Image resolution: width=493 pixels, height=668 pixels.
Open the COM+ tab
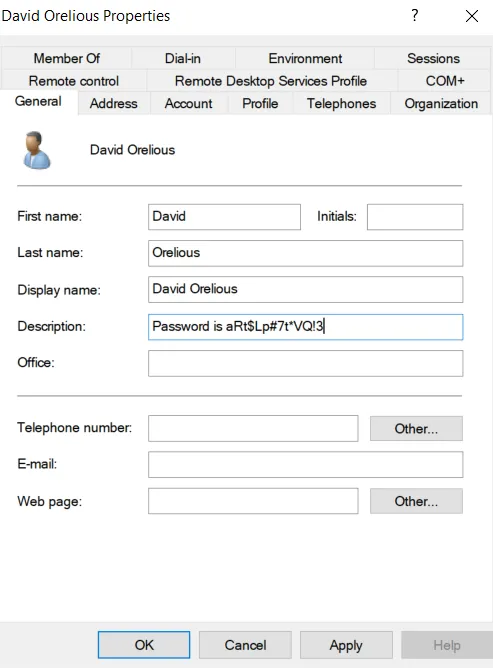tap(444, 81)
